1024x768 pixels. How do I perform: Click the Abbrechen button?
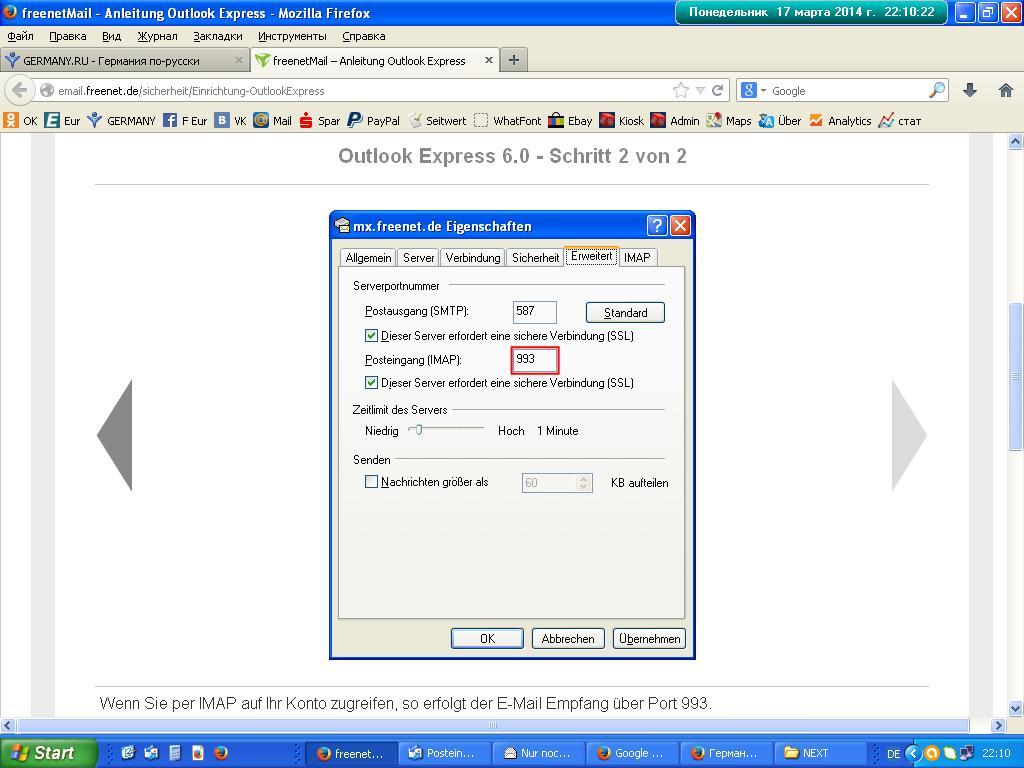pyautogui.click(x=568, y=639)
